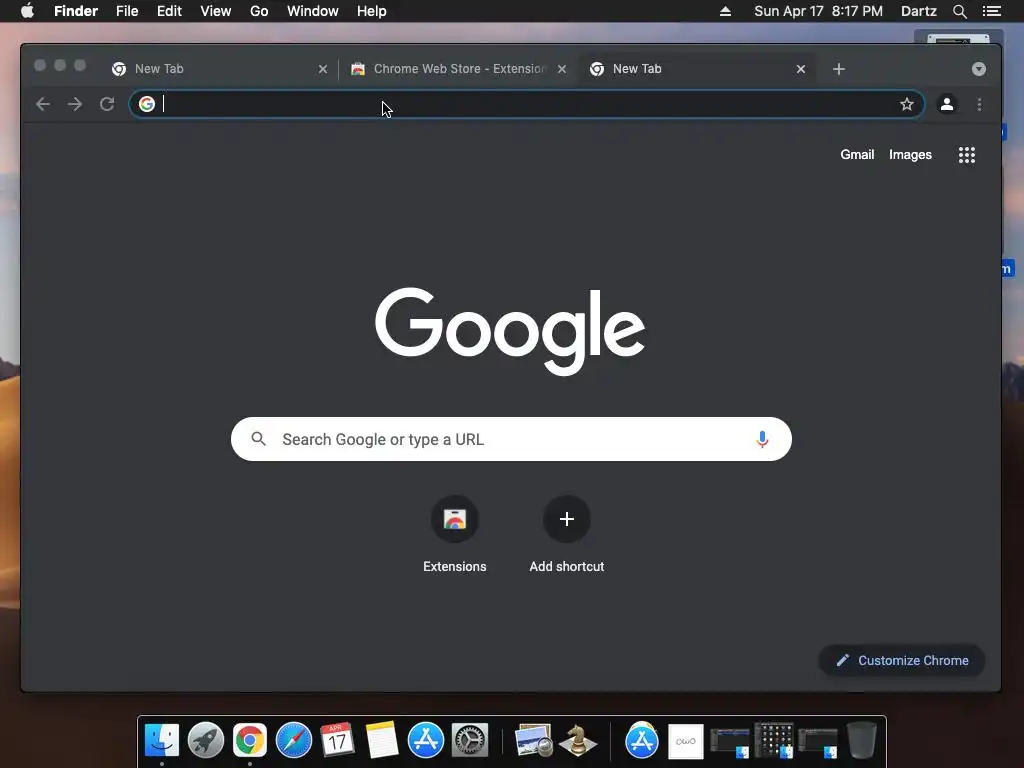Close the first New Tab tab
This screenshot has height=768, width=1024.
[x=323, y=69]
